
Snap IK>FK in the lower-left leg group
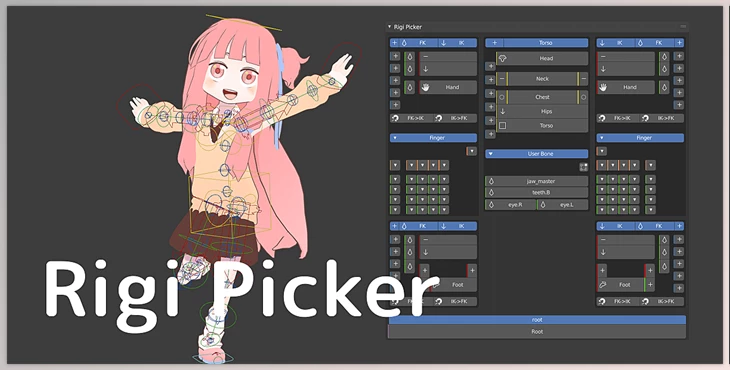[455, 302]
